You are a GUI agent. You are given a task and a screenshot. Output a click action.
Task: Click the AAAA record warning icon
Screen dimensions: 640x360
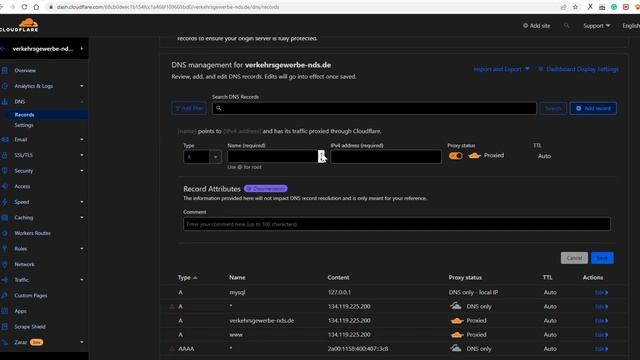tap(172, 349)
